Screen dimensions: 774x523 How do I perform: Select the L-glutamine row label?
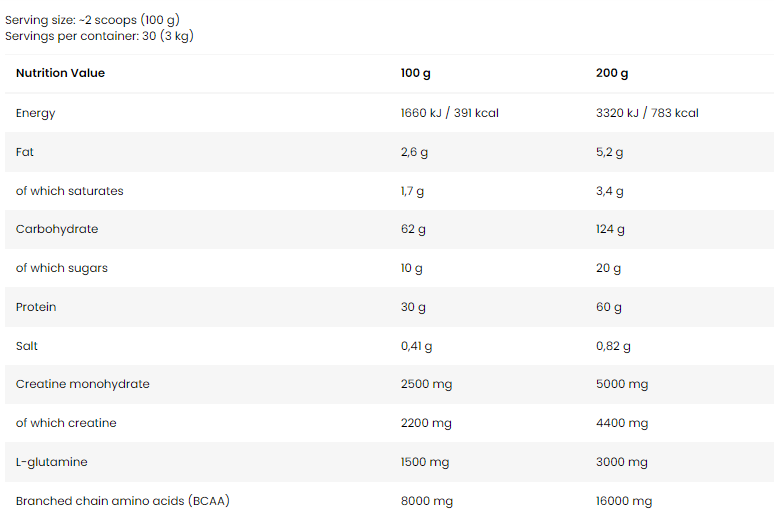click(51, 462)
